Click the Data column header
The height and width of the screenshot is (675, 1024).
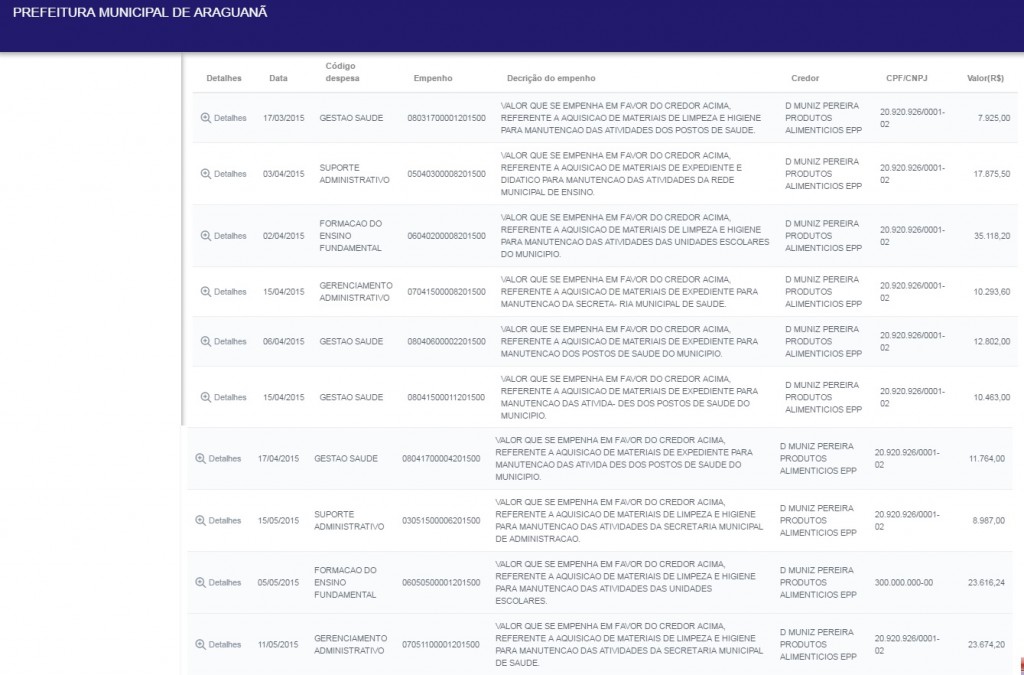coord(278,78)
